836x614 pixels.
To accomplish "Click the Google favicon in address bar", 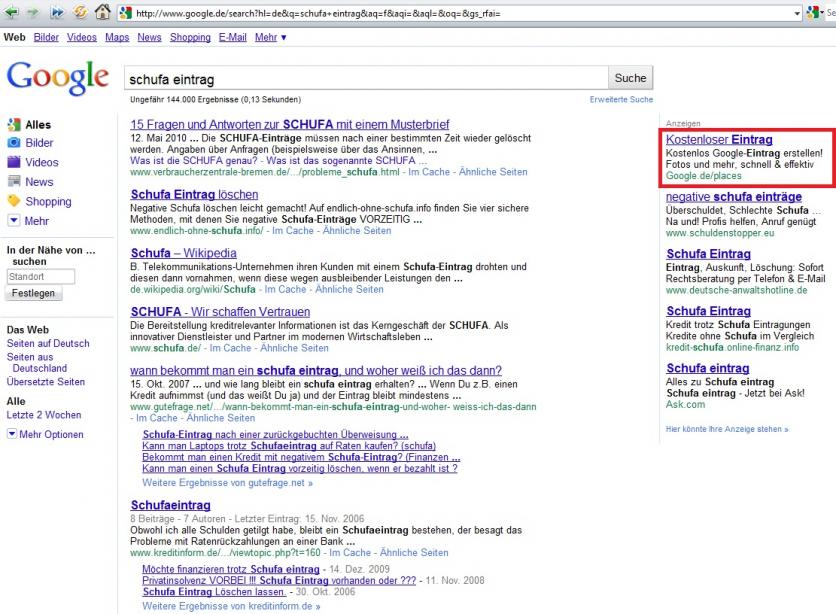I will [126, 13].
